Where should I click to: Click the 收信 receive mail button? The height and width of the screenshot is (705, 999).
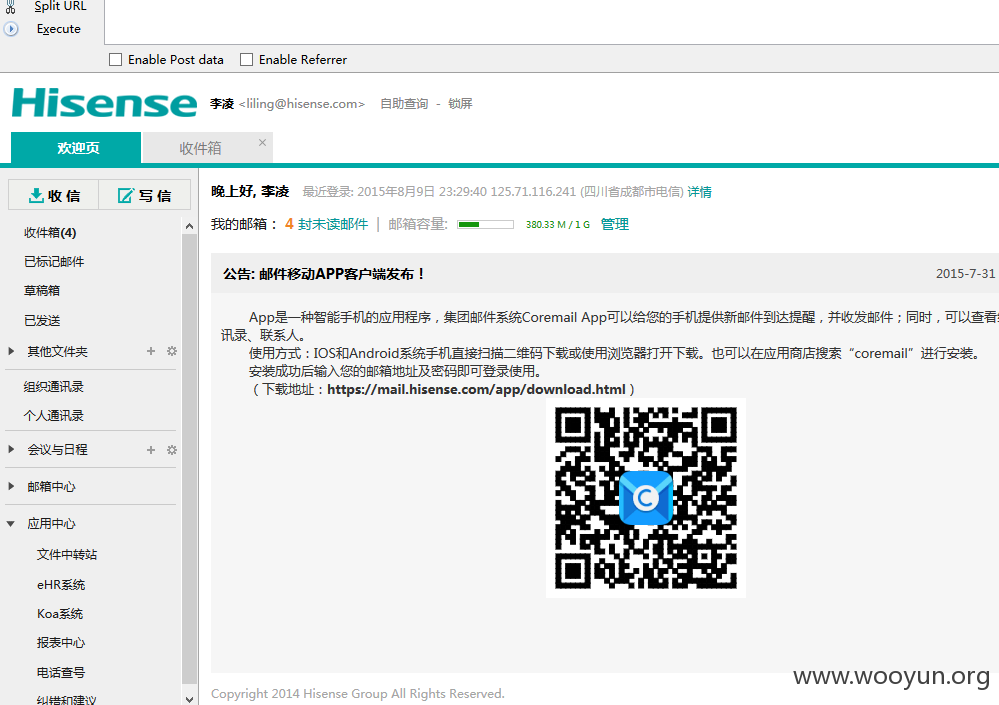point(54,195)
